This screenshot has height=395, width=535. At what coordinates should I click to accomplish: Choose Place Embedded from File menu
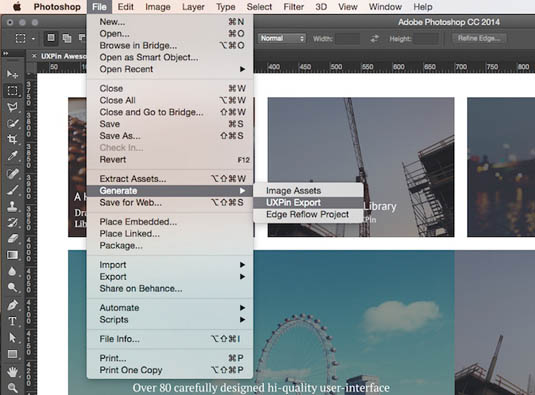click(170, 222)
